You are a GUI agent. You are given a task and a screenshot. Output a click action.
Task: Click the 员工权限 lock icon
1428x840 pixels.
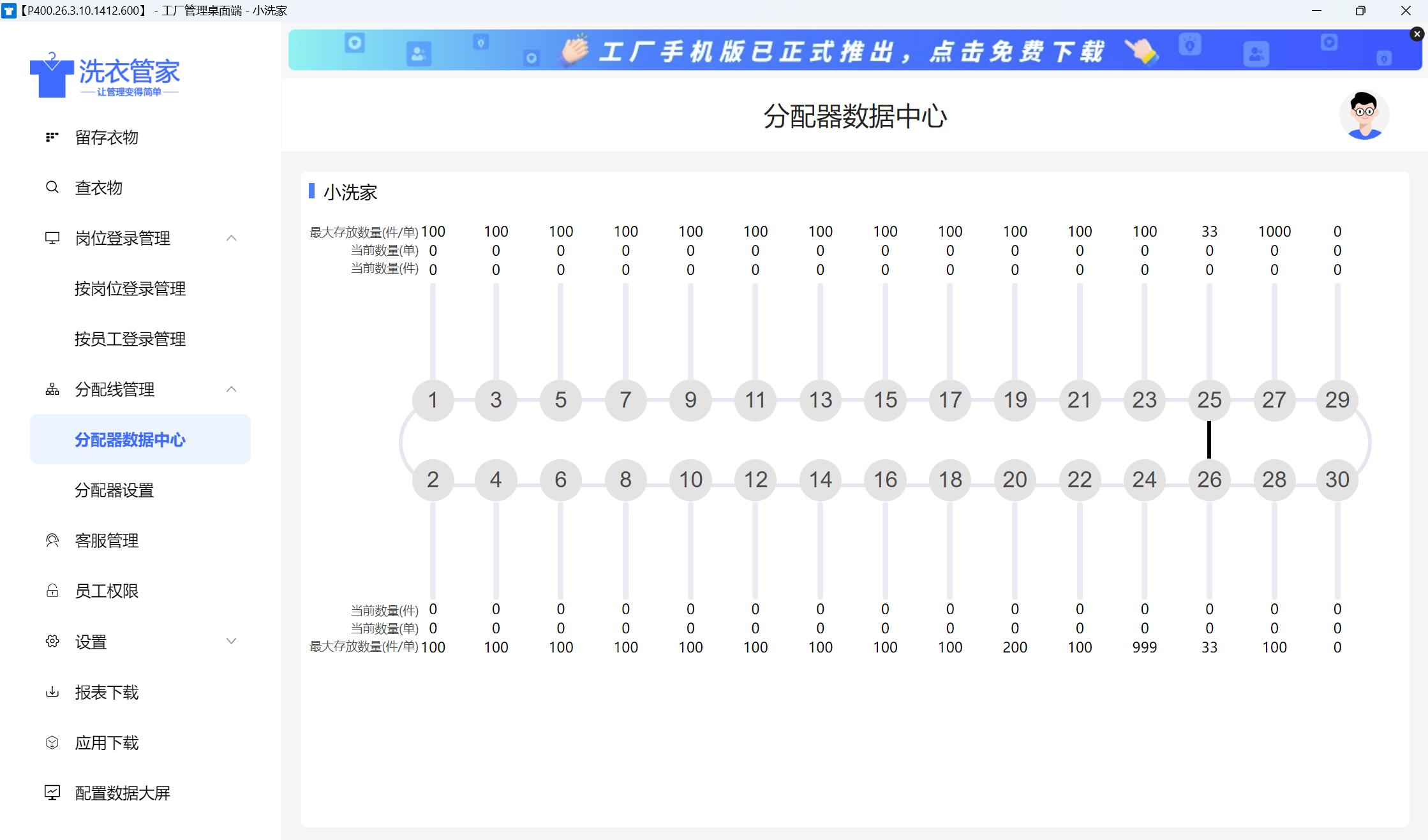(52, 591)
